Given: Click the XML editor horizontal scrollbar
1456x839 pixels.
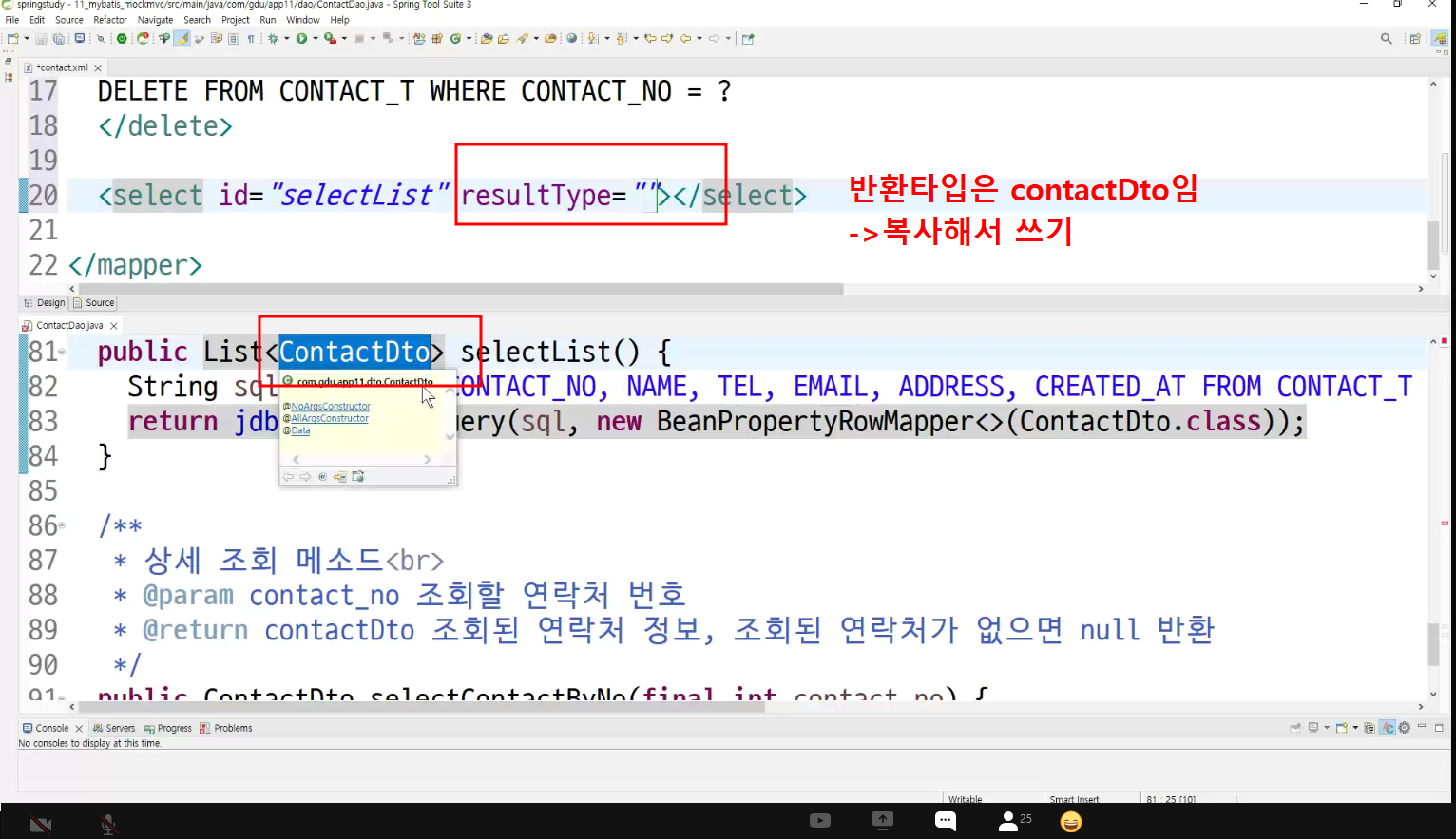Looking at the screenshot, I should pos(461,289).
